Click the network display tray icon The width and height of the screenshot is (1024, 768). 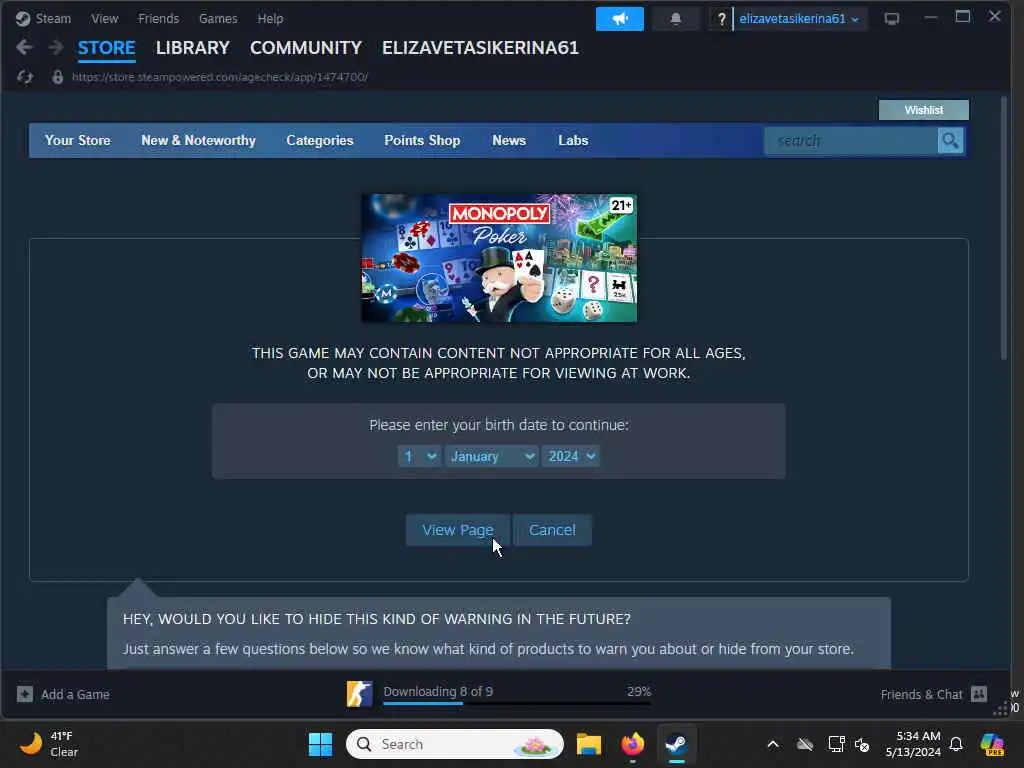836,744
